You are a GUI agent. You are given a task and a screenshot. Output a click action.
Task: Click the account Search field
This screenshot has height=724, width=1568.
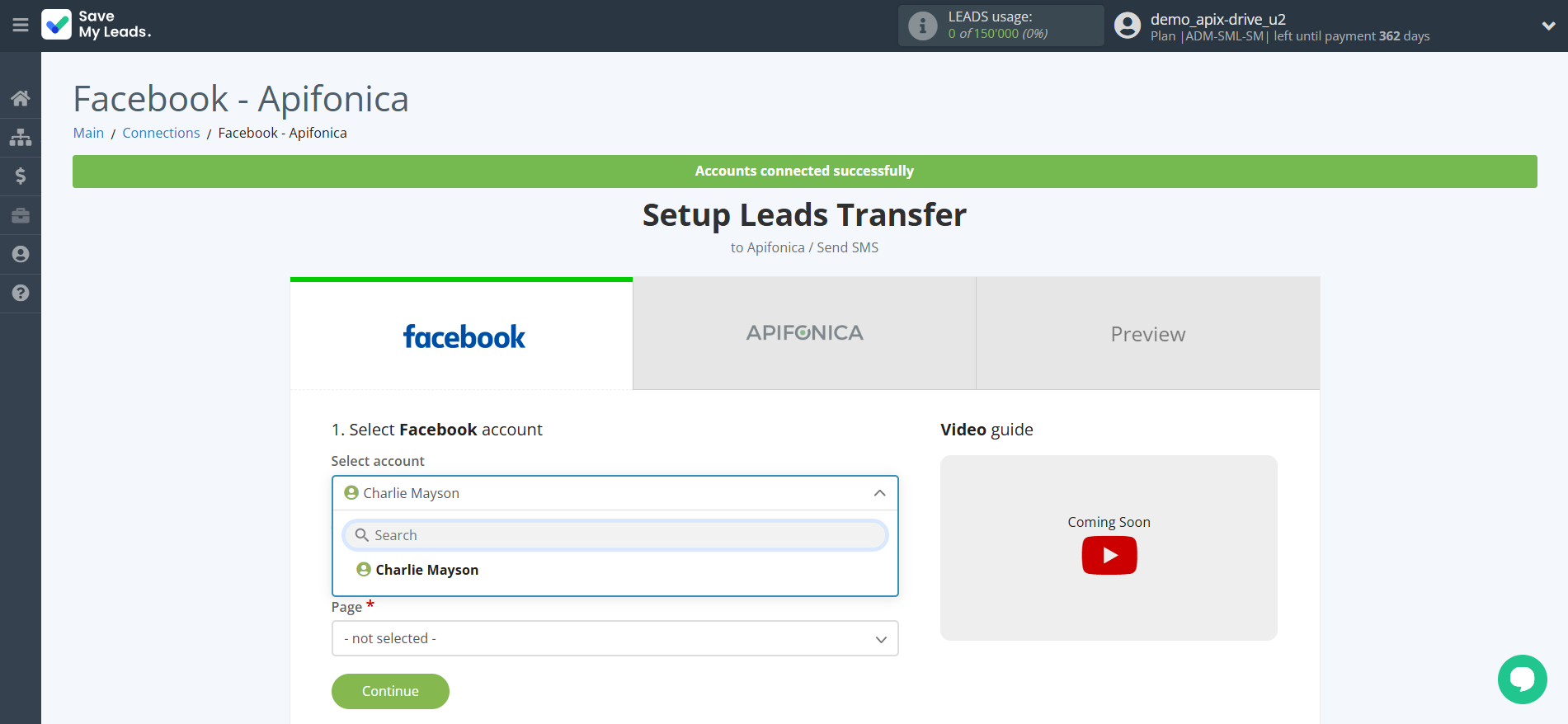[x=614, y=535]
